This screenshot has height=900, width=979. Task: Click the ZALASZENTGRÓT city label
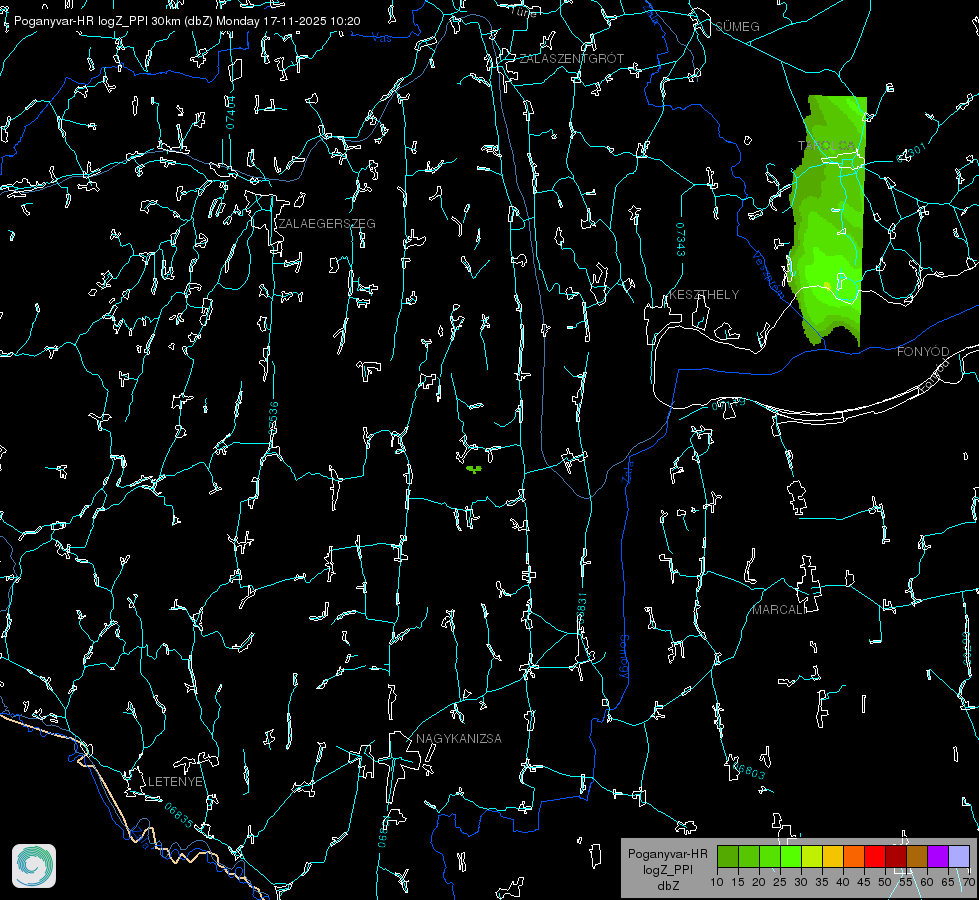coord(571,59)
